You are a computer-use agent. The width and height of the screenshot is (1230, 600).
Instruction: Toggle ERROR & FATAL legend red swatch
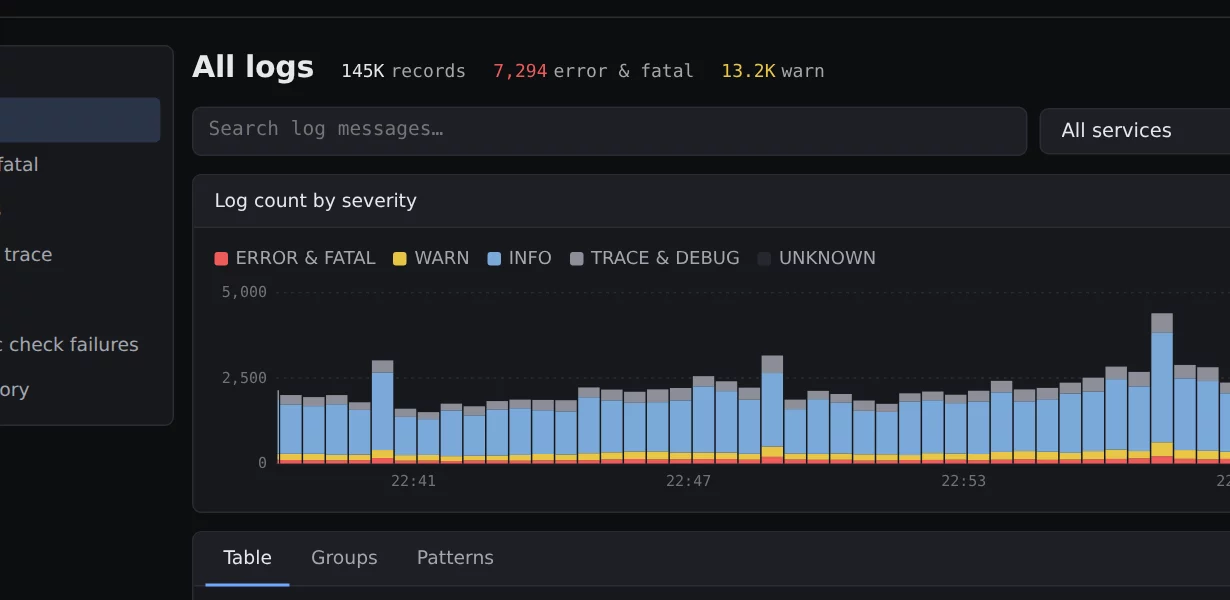point(221,259)
